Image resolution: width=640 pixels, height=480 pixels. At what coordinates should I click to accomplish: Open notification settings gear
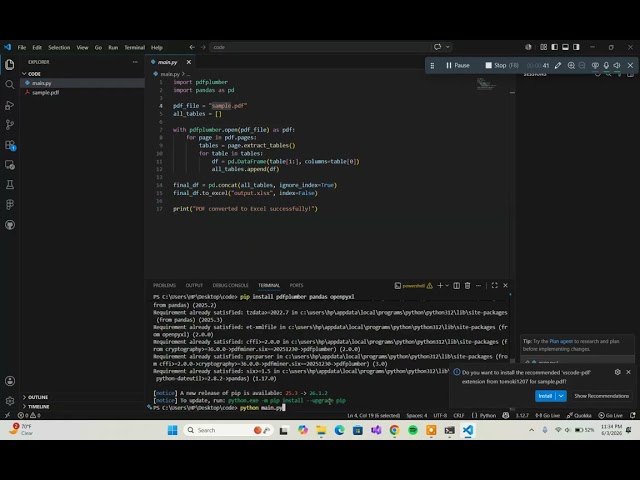(x=618, y=372)
